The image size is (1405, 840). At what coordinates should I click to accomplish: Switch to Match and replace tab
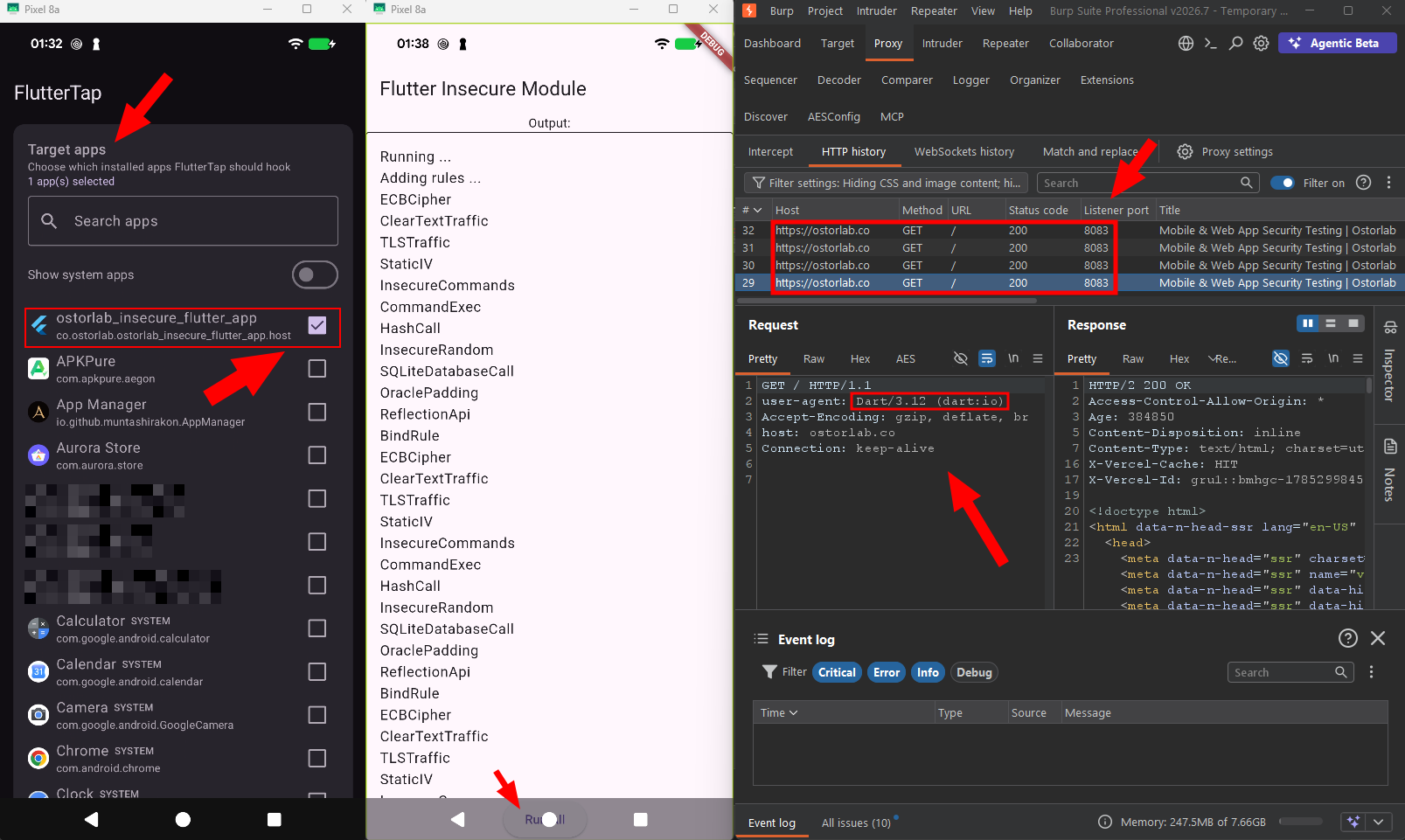(1090, 151)
